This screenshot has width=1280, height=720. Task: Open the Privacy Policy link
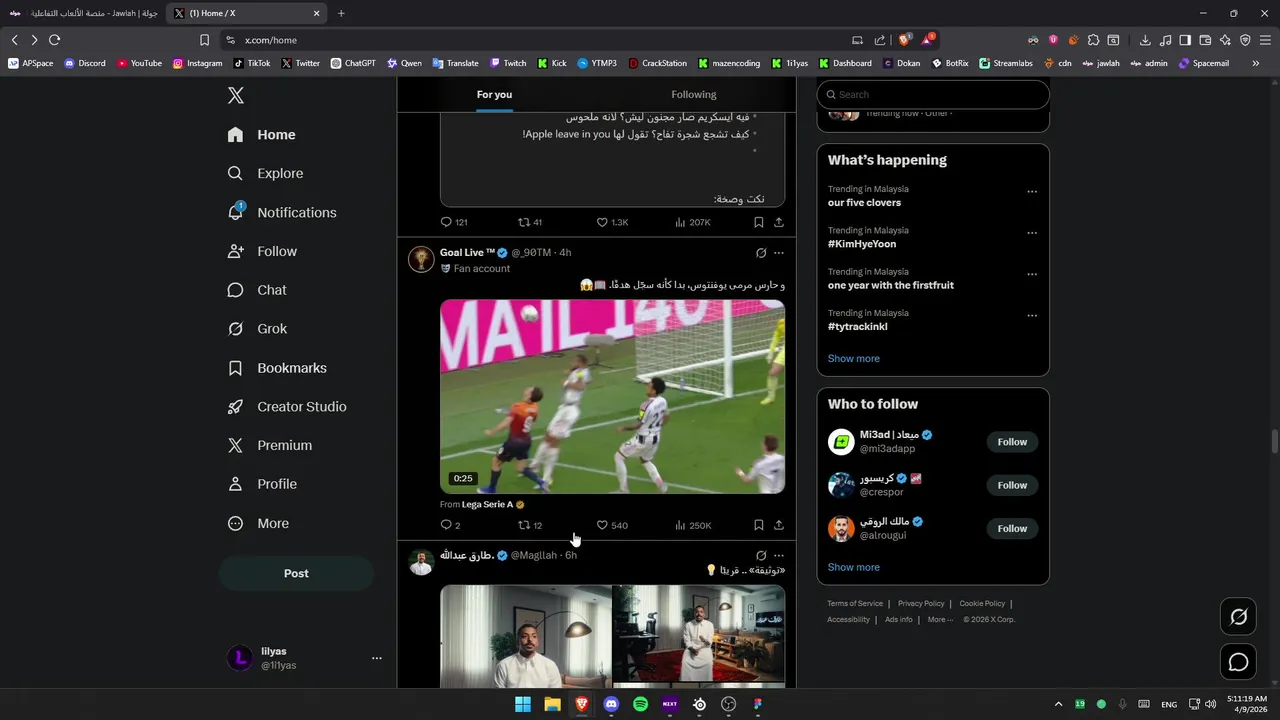[x=921, y=604]
